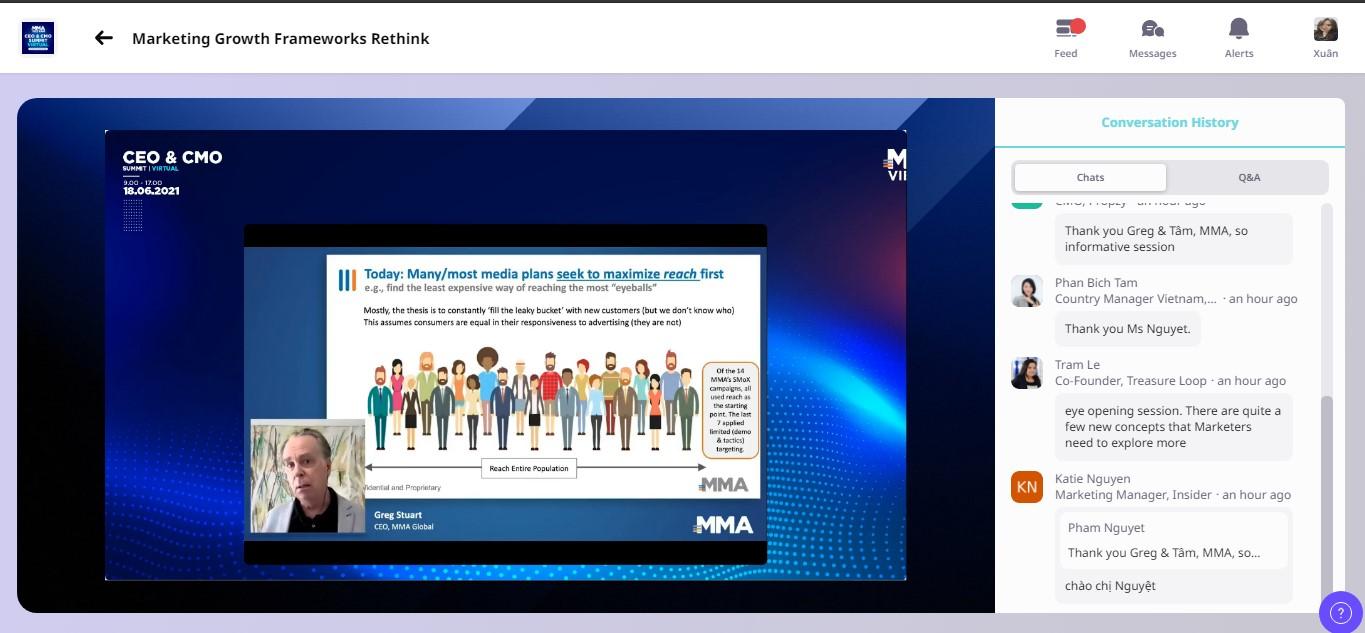The height and width of the screenshot is (633, 1365).
Task: Open Xuân's profile avatar
Action: [1326, 29]
